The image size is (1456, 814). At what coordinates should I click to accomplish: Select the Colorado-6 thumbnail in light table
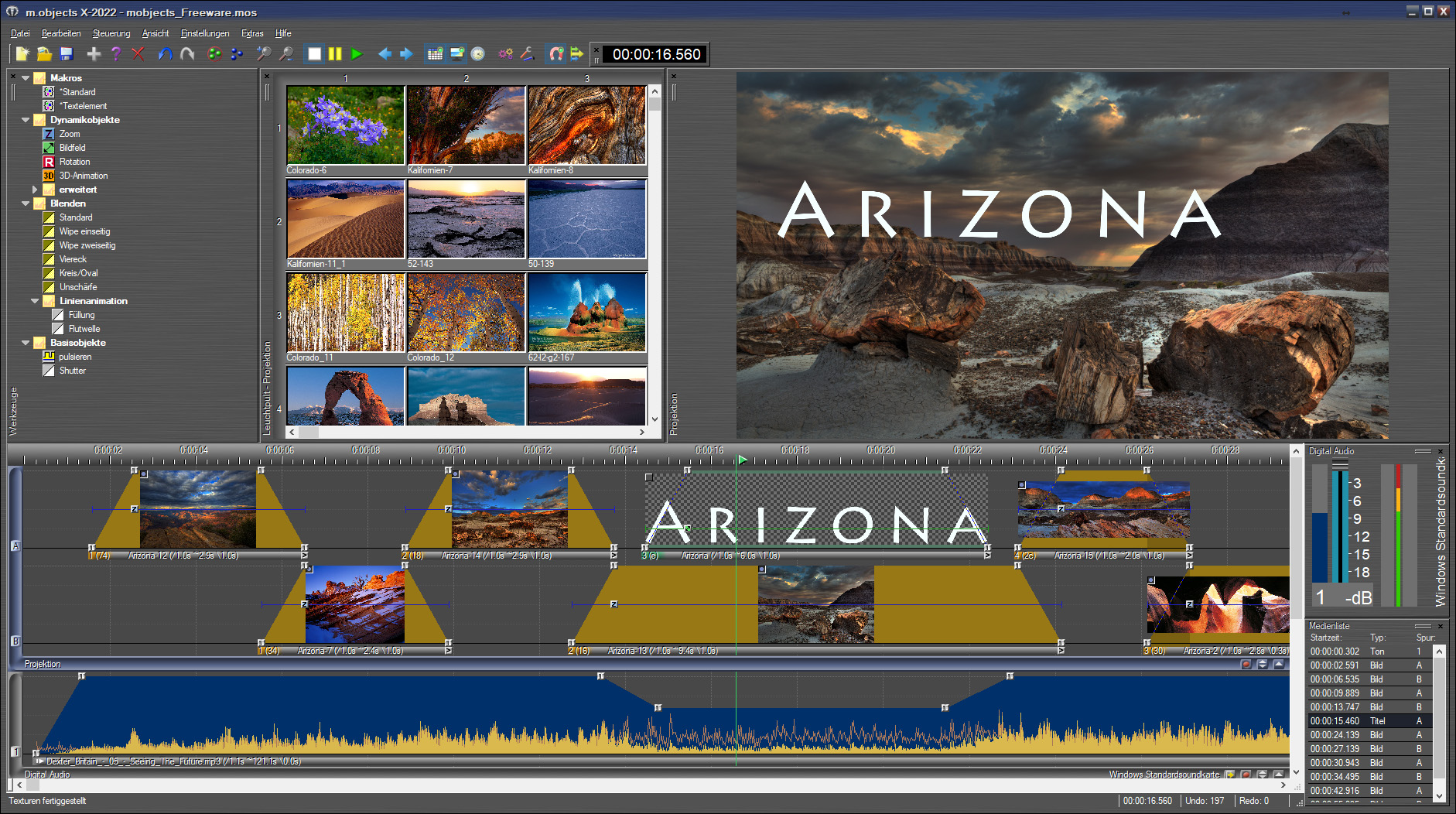pyautogui.click(x=345, y=125)
